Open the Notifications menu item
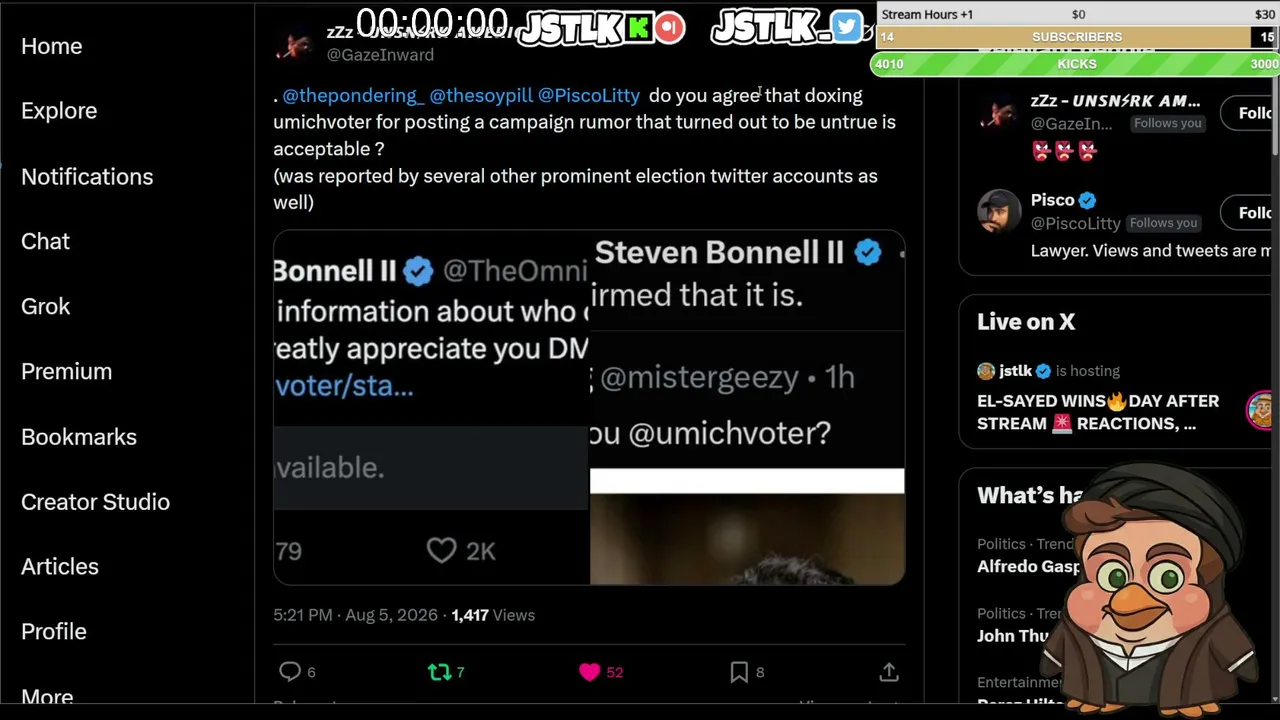The height and width of the screenshot is (720, 1280). (87, 176)
